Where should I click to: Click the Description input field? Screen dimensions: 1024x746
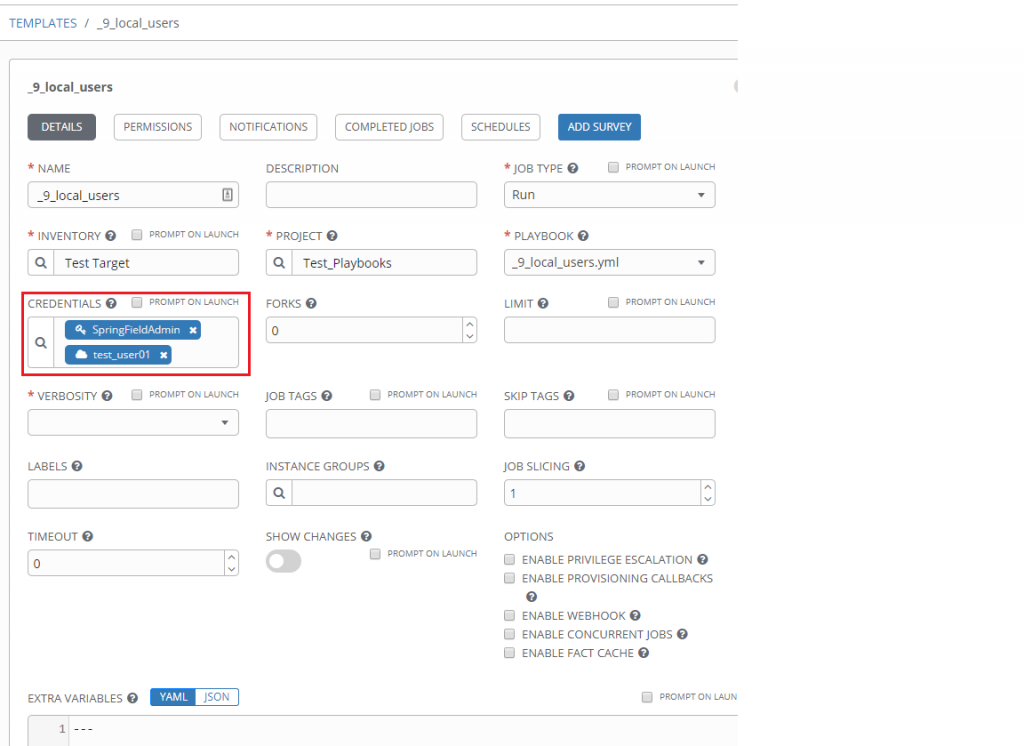(371, 195)
